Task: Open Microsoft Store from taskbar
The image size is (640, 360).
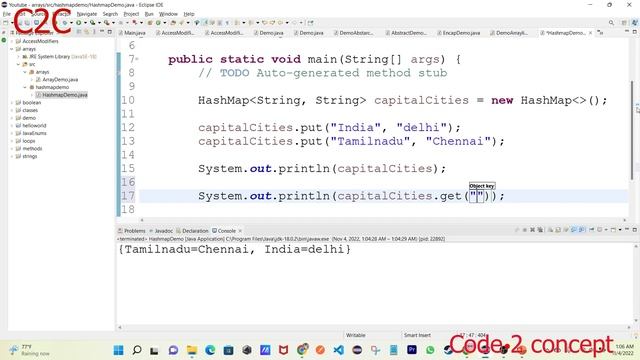Action: pyautogui.click(x=228, y=350)
